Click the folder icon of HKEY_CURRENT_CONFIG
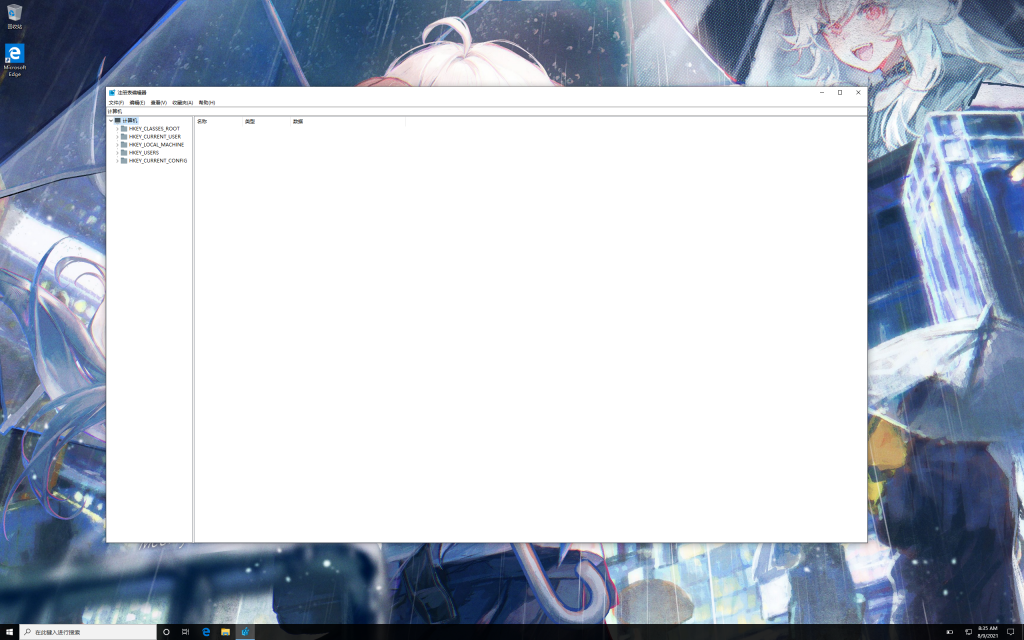1024x640 pixels. (x=124, y=160)
